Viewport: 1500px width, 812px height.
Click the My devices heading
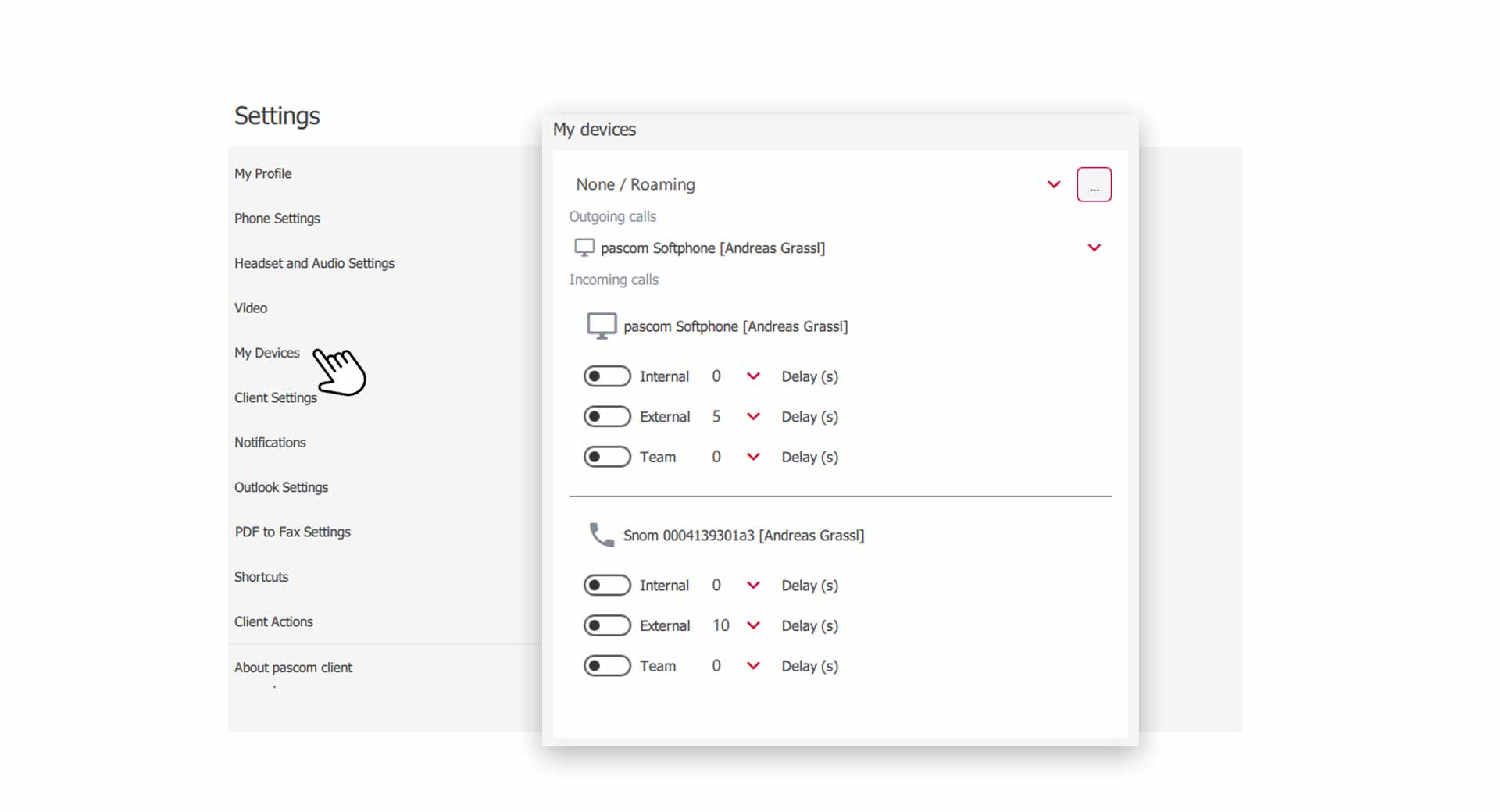tap(595, 130)
